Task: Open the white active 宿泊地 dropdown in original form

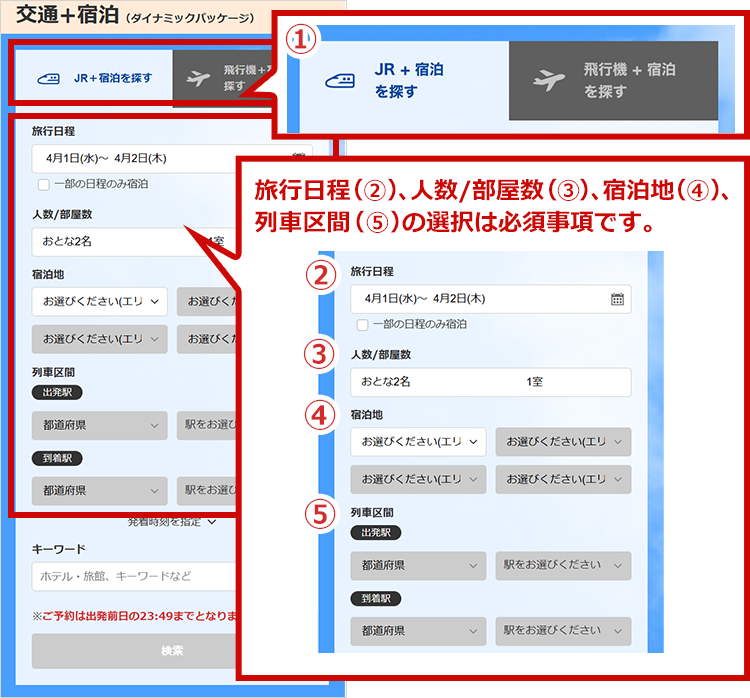Action: 99,301
